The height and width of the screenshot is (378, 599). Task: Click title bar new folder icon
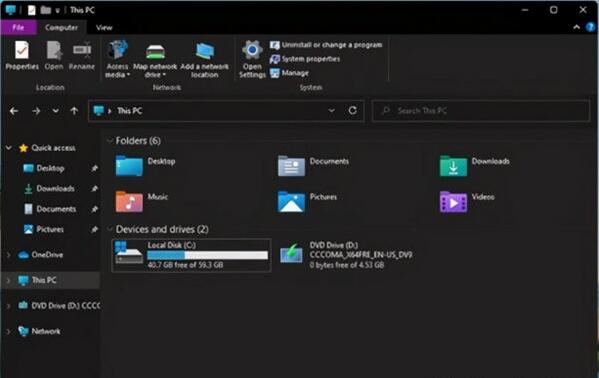click(x=46, y=10)
